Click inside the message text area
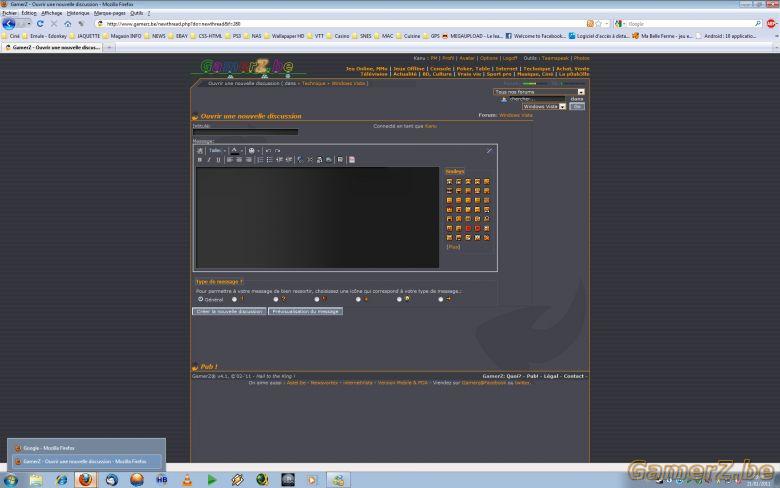Screen dimensions: 780x488 [317, 217]
